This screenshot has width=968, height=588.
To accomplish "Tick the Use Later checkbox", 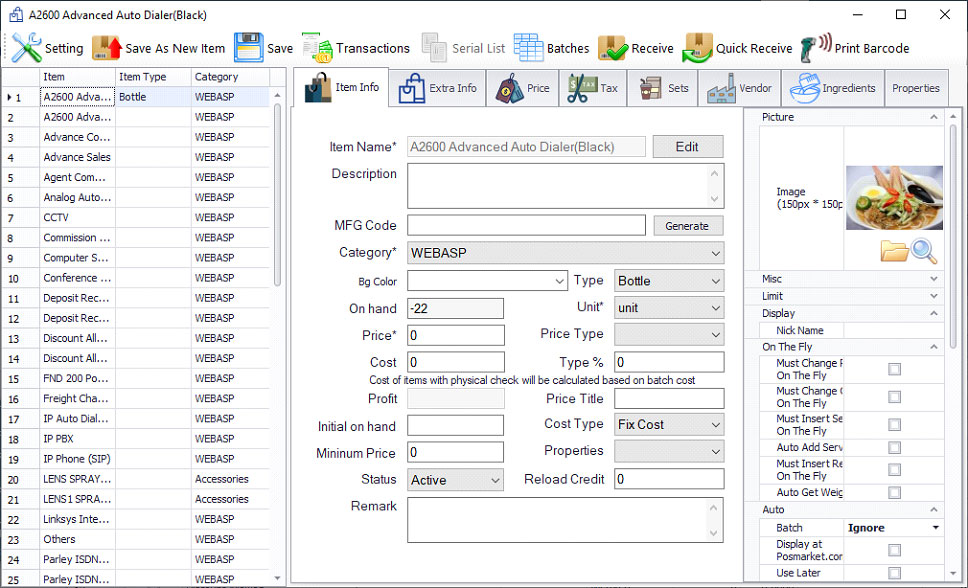I will [x=894, y=573].
